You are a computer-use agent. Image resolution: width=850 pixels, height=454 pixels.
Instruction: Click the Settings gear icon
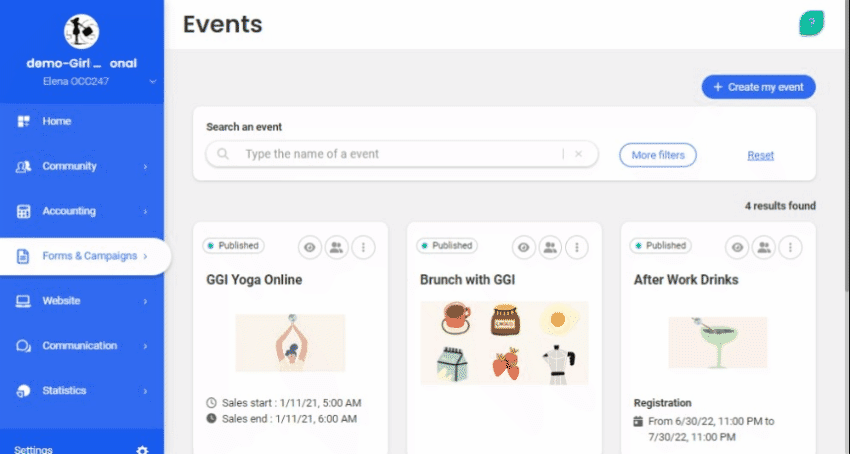142,449
